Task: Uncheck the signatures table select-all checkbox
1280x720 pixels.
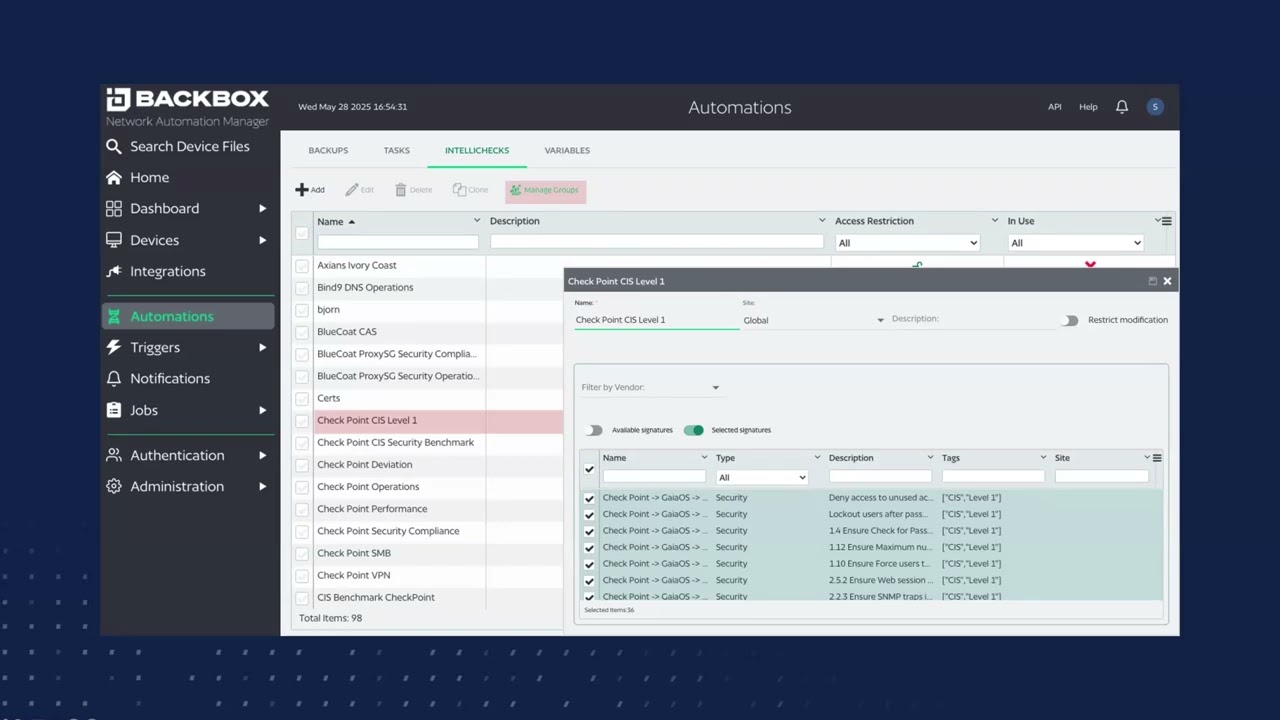Action: (x=589, y=469)
